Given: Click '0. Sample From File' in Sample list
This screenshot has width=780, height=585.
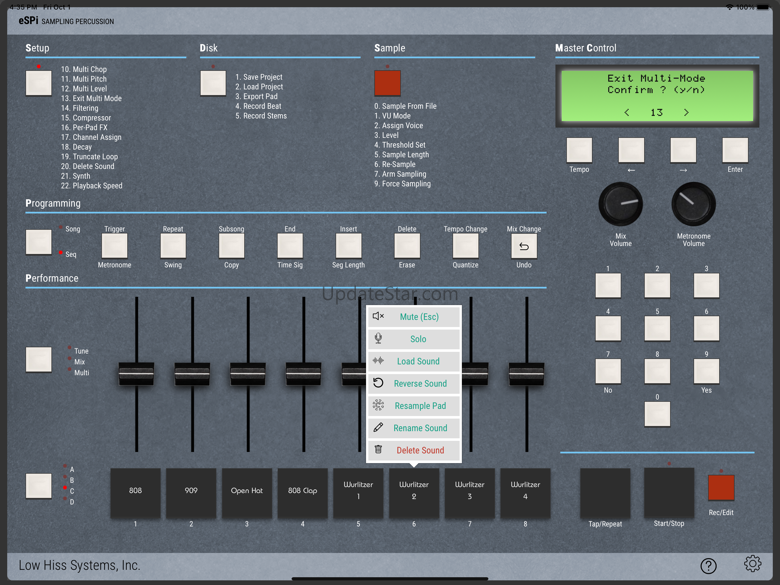Looking at the screenshot, I should 405,106.
